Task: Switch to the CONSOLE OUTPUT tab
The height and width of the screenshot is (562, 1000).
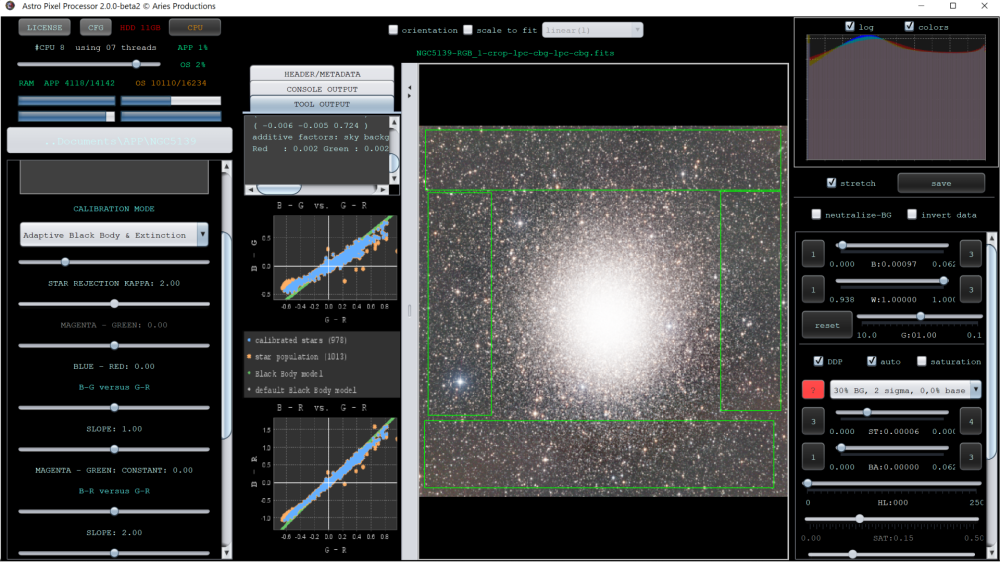Action: (x=321, y=89)
